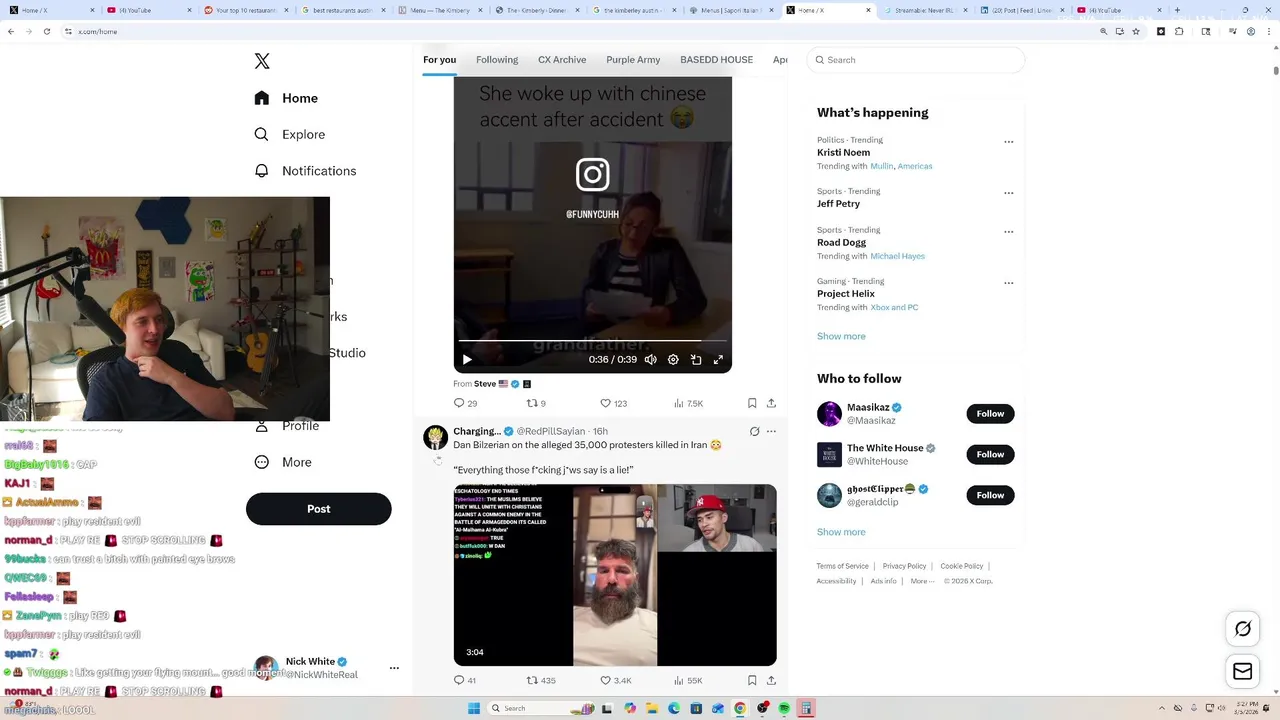Screen dimensions: 1280x720
Task: Share the Steve video post
Action: coord(771,403)
